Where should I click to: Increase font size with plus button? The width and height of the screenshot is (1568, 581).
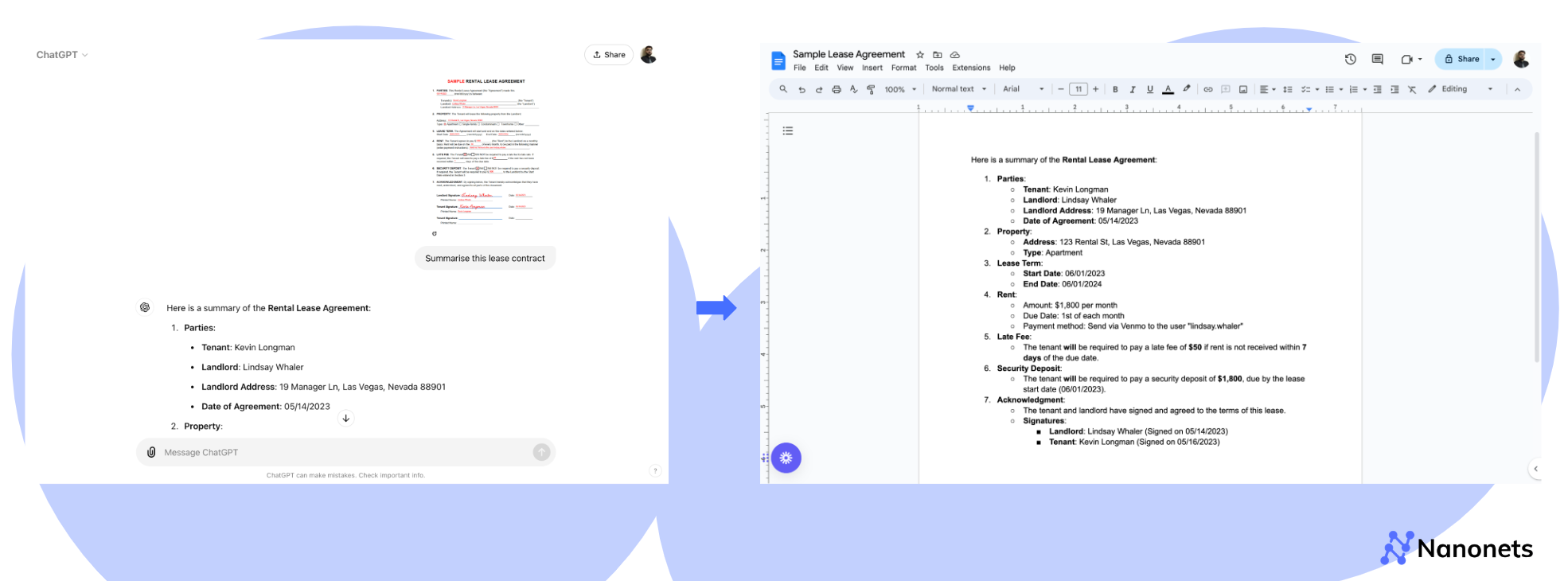(x=1096, y=89)
